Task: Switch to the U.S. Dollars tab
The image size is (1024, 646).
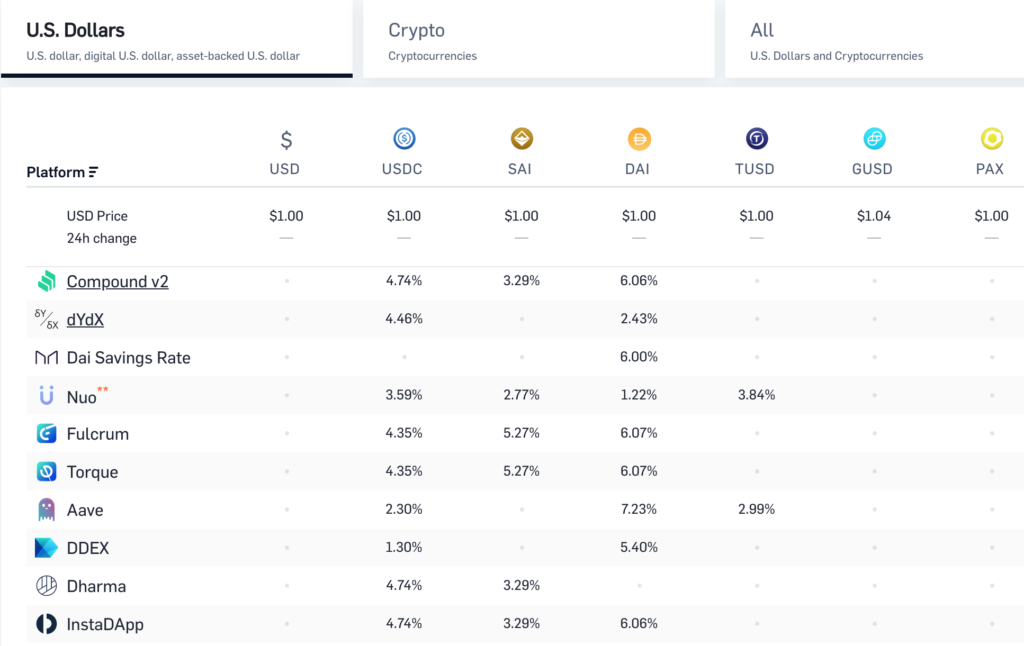Action: click(x=177, y=39)
